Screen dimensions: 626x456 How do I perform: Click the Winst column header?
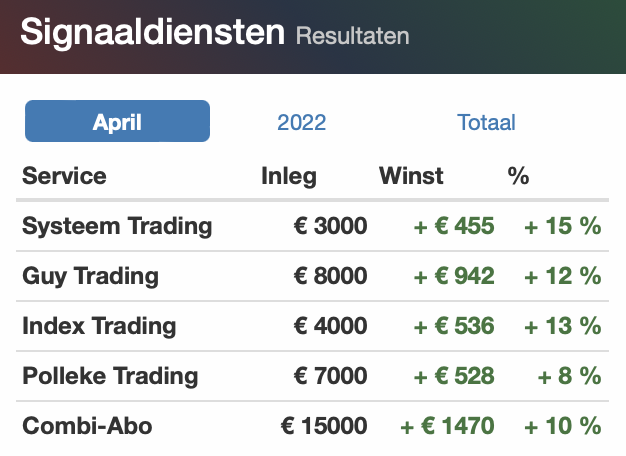(411, 176)
